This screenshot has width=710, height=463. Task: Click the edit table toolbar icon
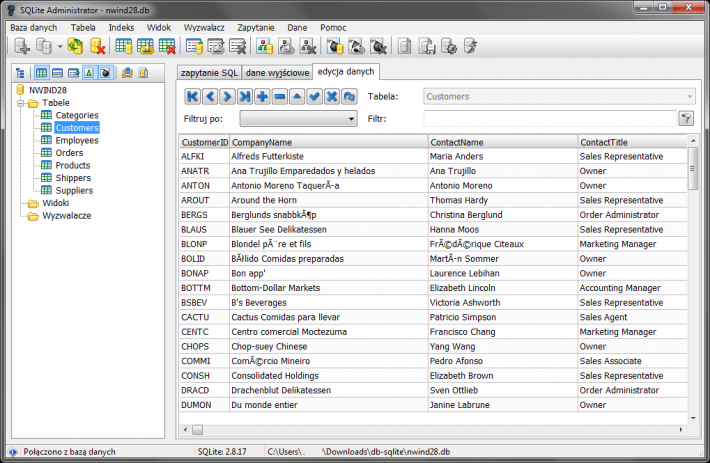point(145,46)
